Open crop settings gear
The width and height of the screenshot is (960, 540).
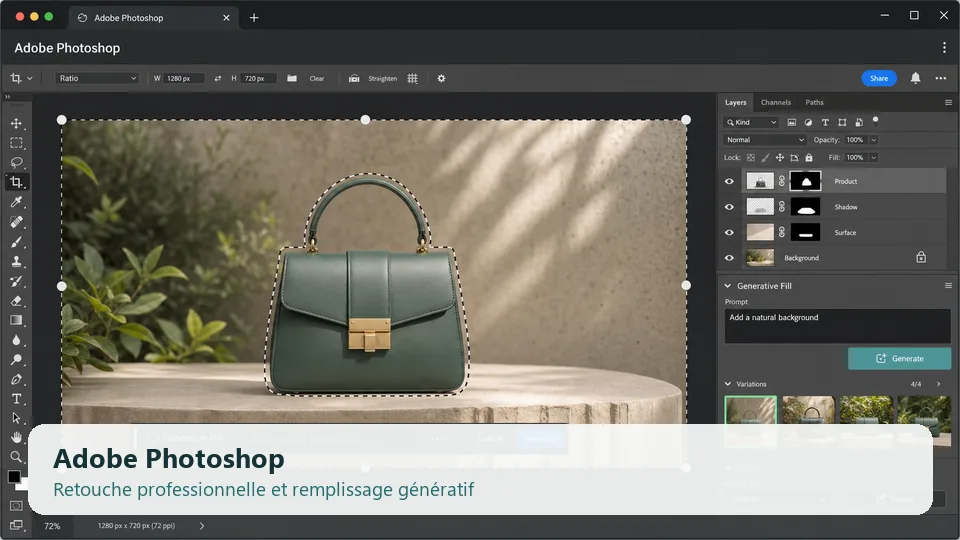click(x=441, y=78)
